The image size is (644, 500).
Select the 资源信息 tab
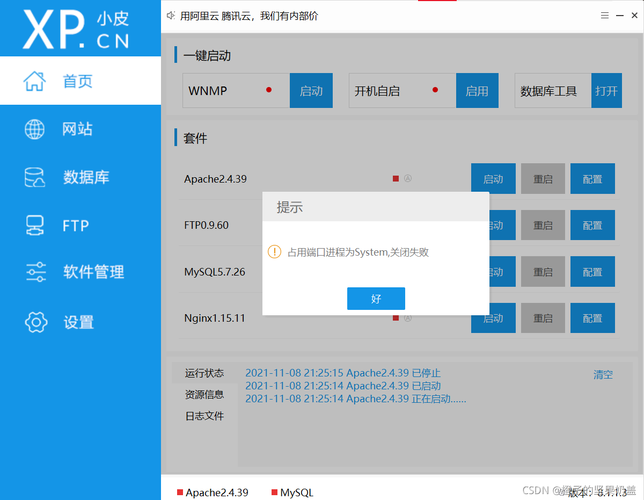tap(204, 394)
